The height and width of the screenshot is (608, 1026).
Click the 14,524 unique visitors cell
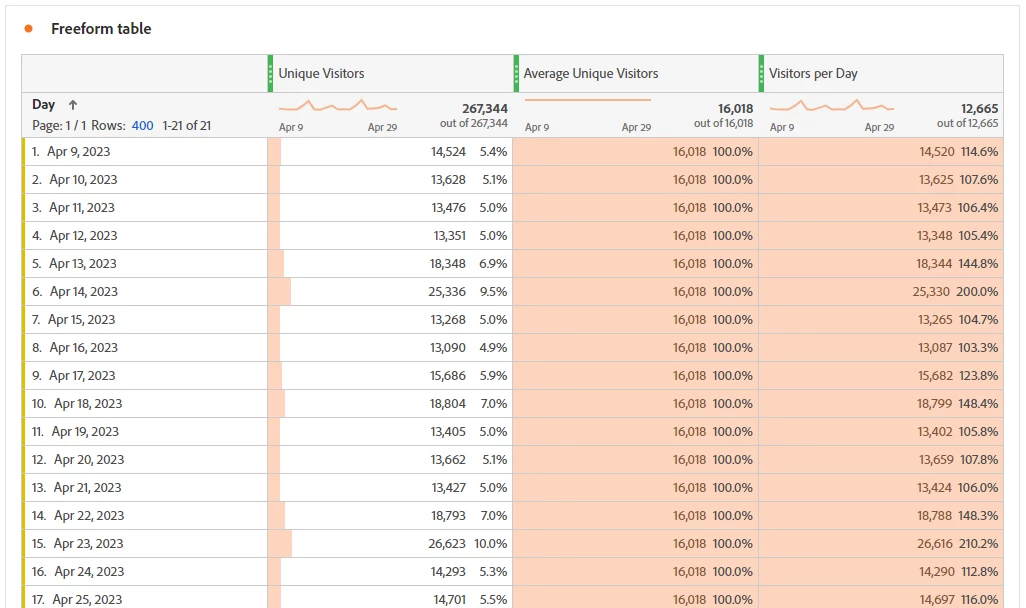(391, 152)
